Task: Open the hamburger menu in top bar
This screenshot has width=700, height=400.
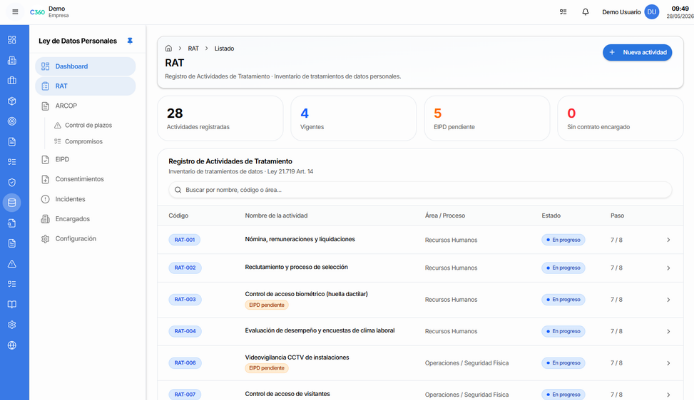Action: point(15,12)
